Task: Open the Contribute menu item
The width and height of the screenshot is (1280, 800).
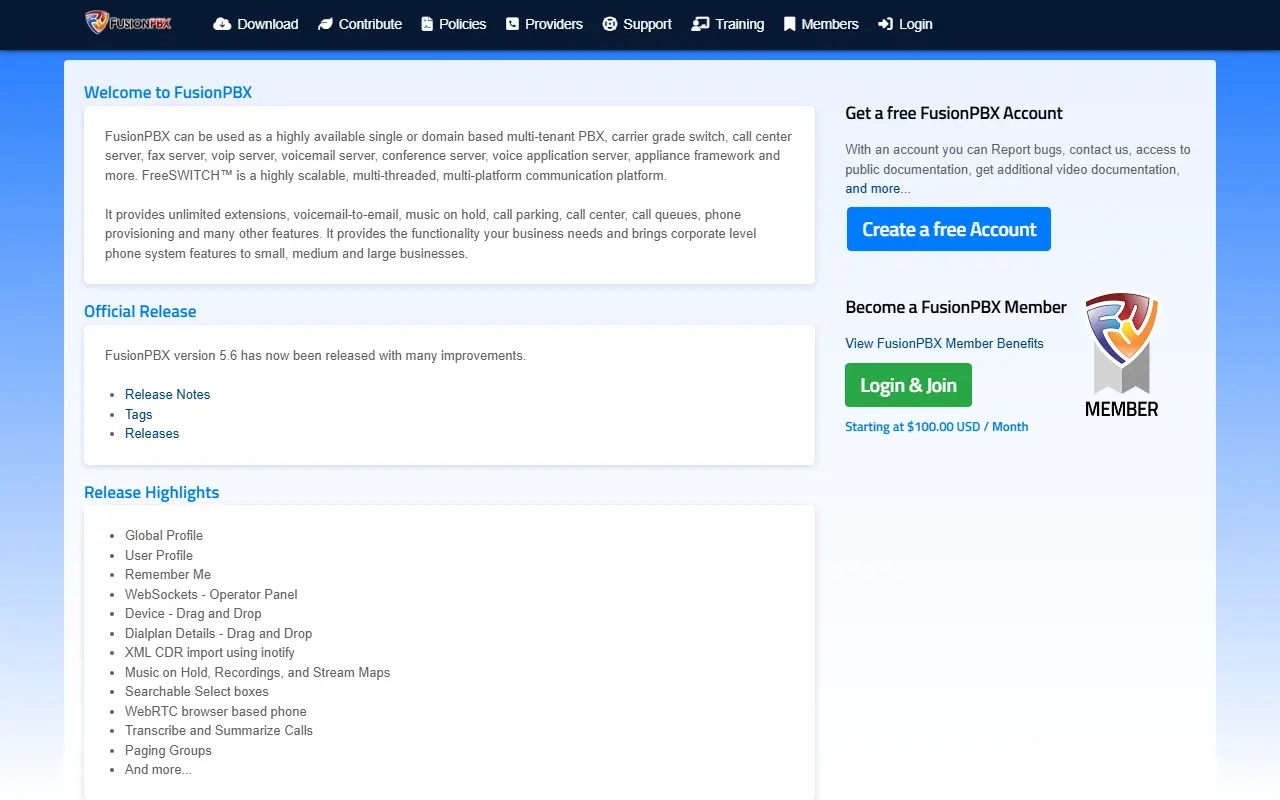Action: (x=360, y=24)
